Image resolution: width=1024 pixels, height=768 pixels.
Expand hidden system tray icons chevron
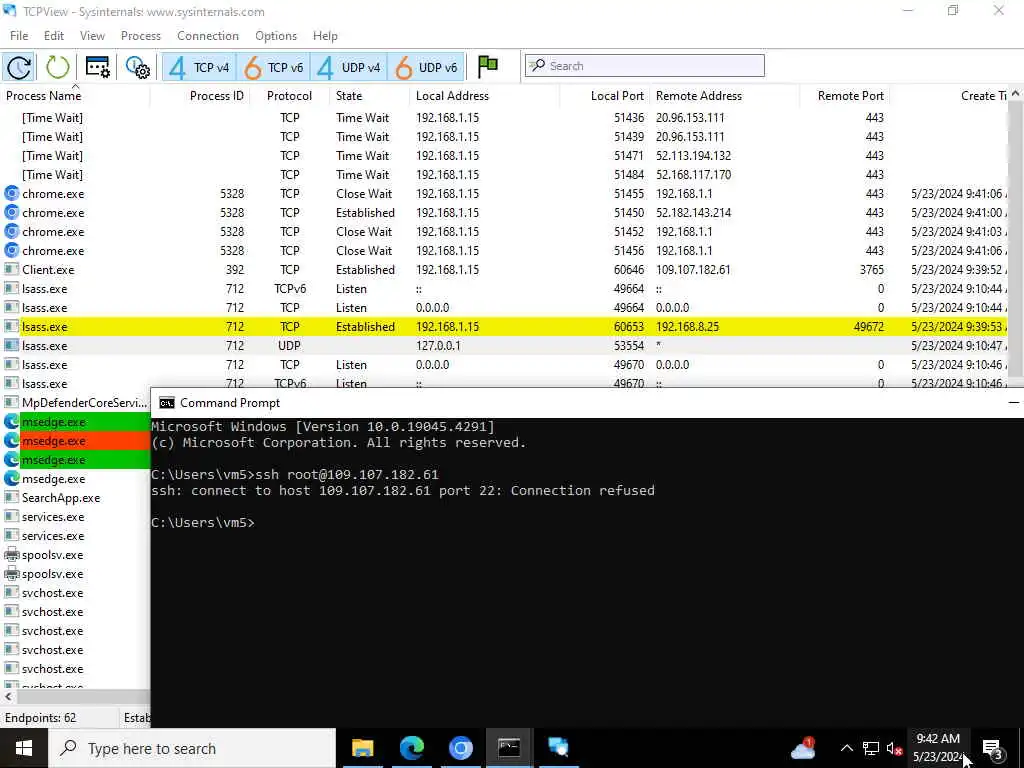tap(846, 748)
